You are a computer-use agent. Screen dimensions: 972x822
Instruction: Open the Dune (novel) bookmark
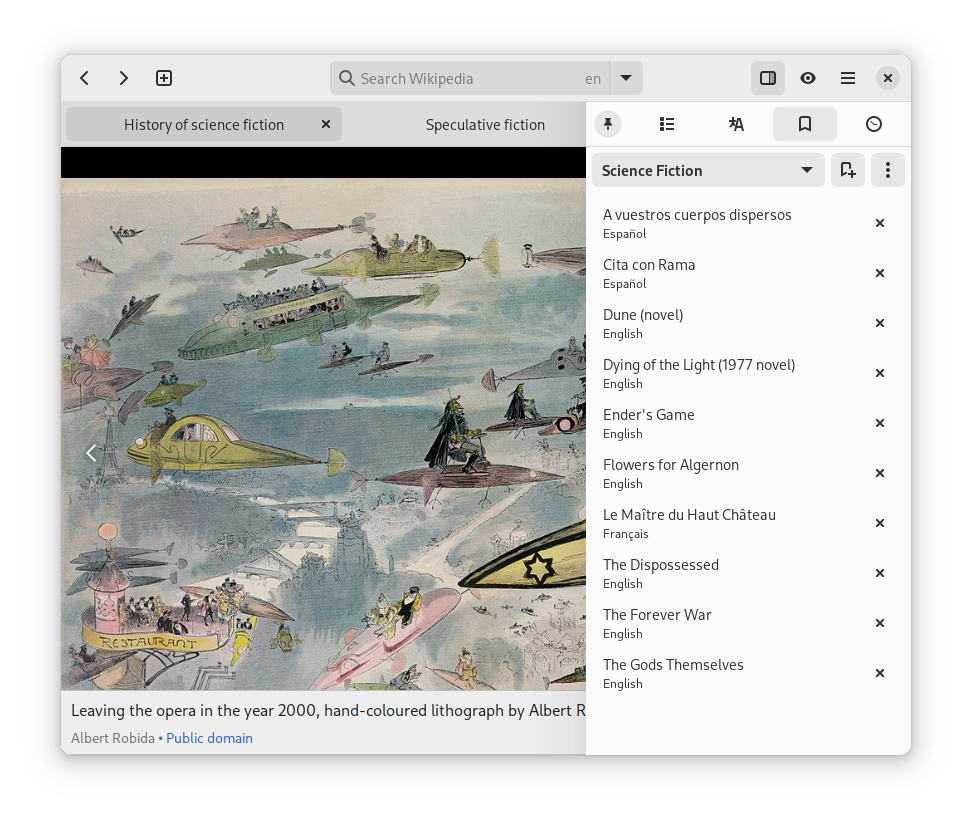click(643, 315)
